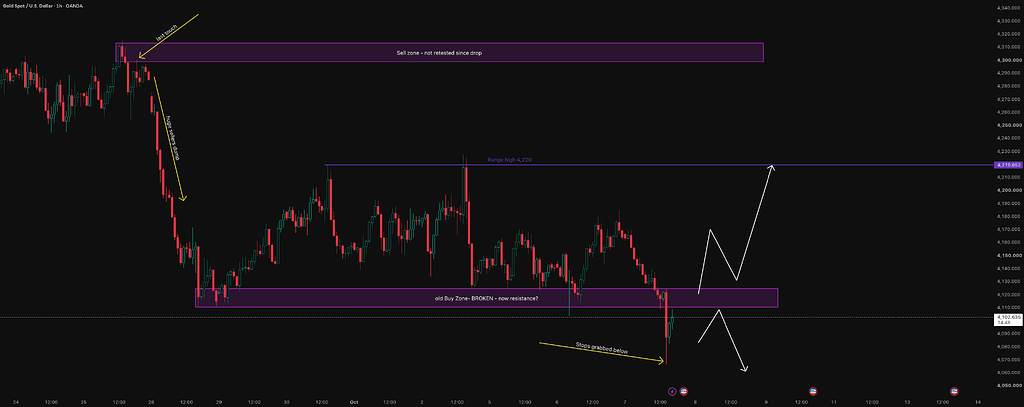Select the purple 4,219.652 price line label
1024x407 pixels.
(x=1006, y=165)
